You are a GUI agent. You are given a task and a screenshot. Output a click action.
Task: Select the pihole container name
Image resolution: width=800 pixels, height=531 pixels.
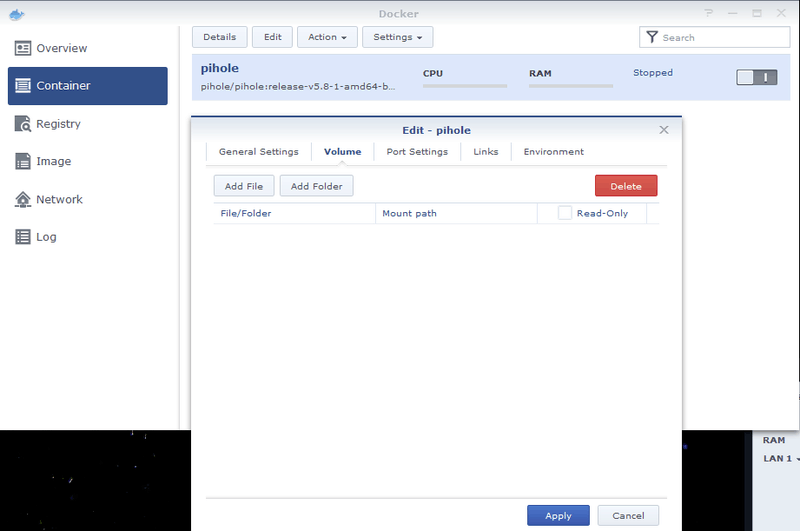[x=219, y=68]
